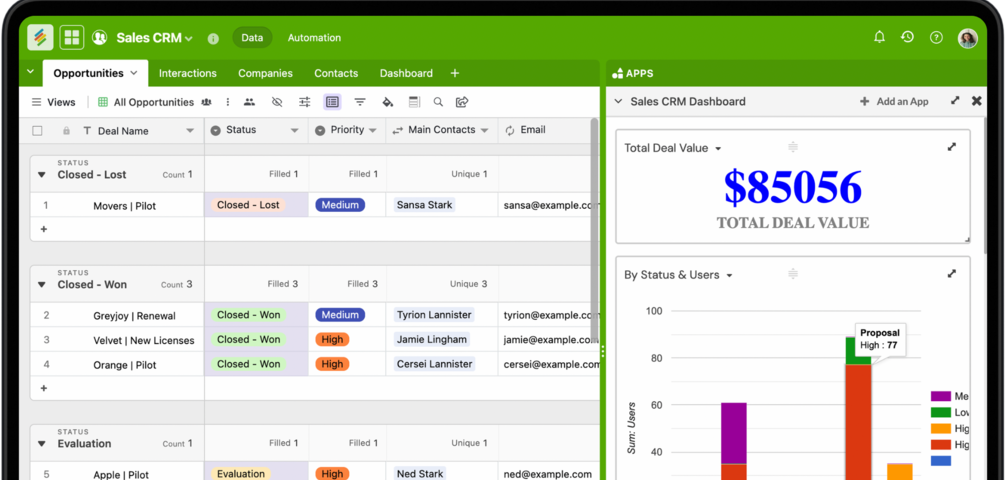Open the Automation tab
This screenshot has height=480, width=1006.
pos(314,38)
